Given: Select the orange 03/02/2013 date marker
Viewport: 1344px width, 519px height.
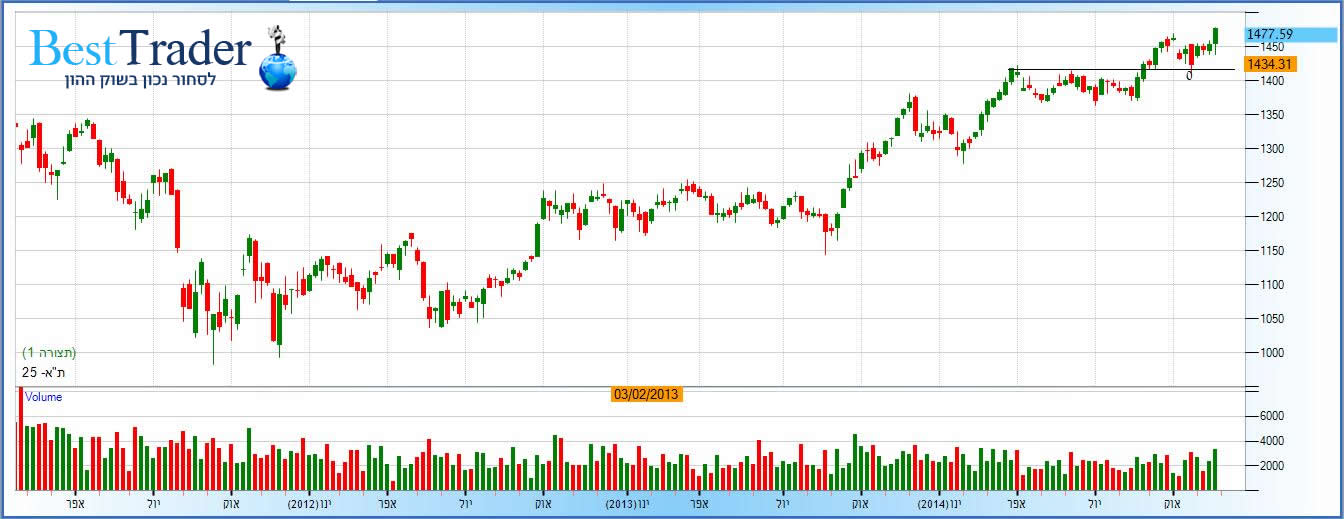Looking at the screenshot, I should click(646, 394).
